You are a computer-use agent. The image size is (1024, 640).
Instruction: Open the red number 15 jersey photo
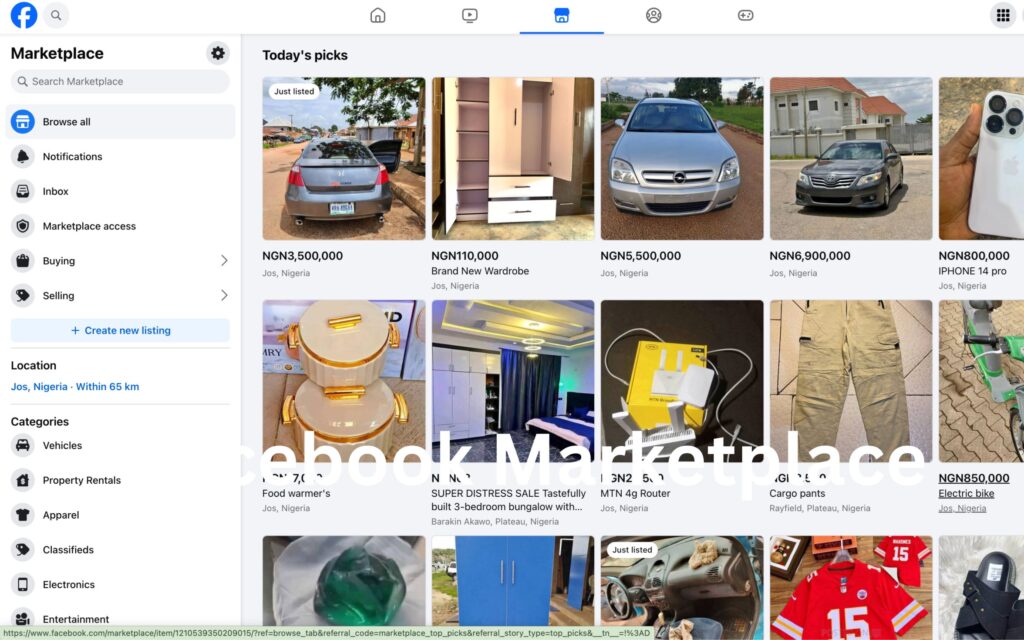tap(851, 586)
